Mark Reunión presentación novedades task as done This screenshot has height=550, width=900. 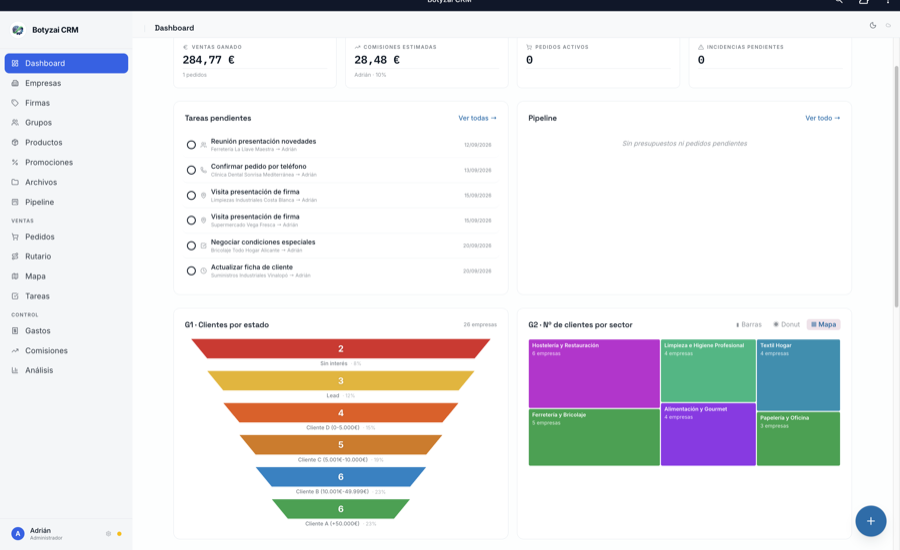click(x=191, y=145)
